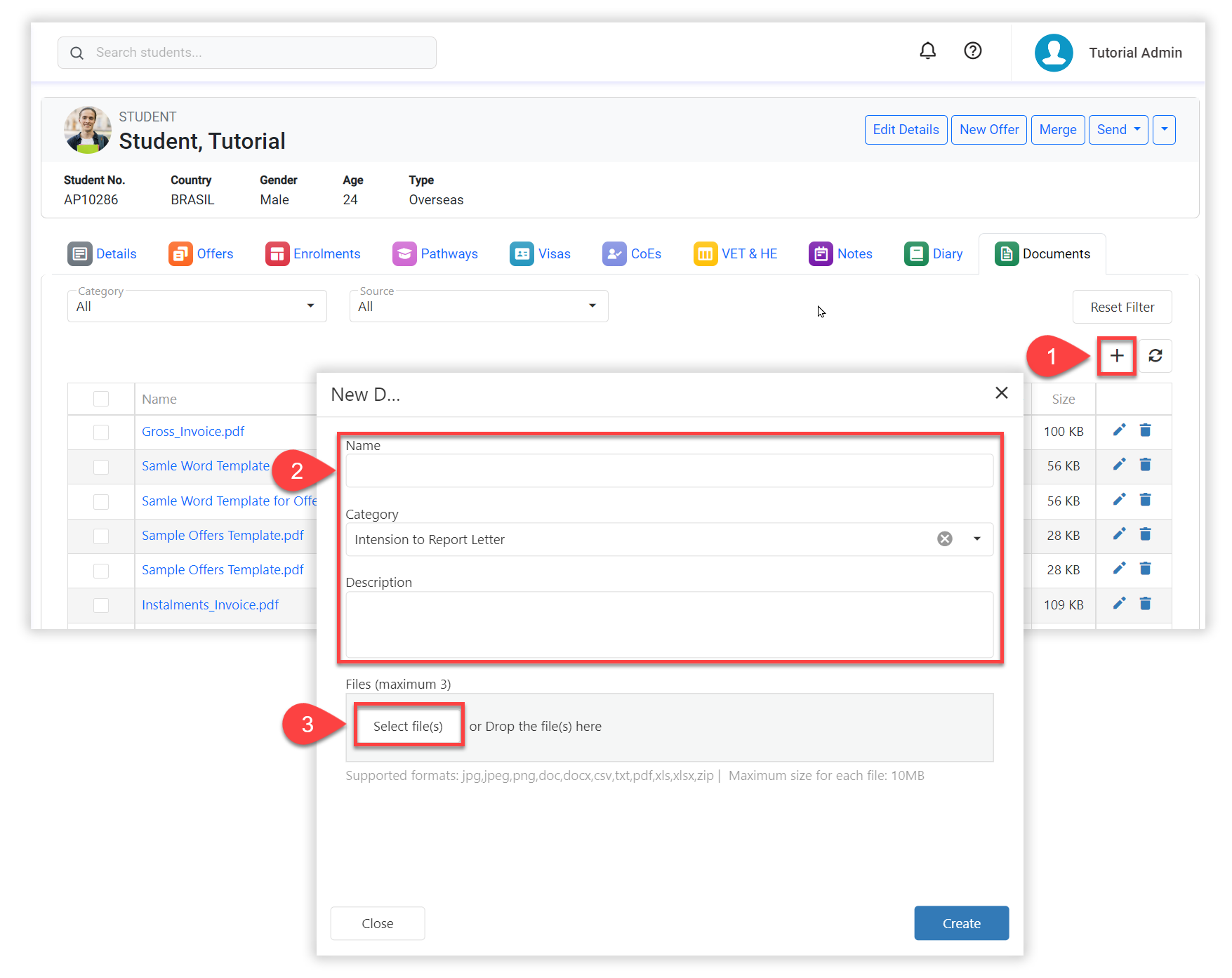Open the Visas tab
The image size is (1232, 978).
click(x=540, y=254)
